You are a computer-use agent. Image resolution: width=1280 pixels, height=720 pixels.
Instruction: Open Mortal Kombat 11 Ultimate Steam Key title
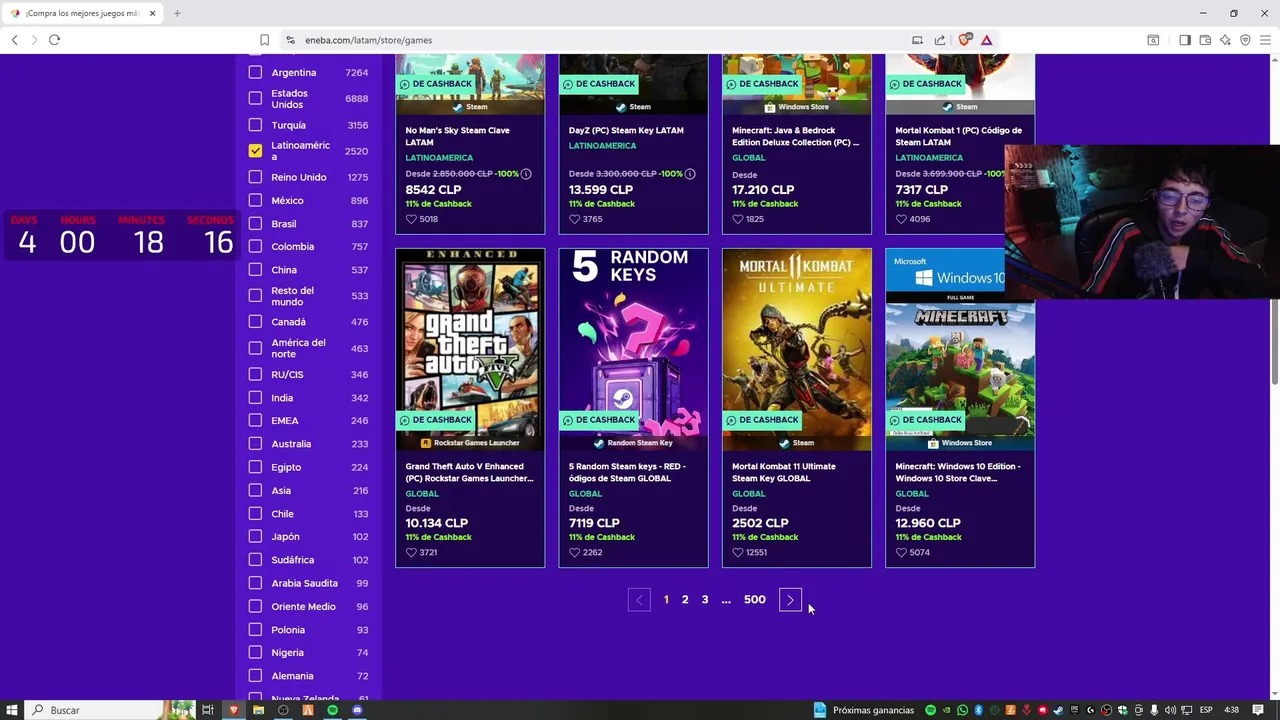(x=784, y=472)
